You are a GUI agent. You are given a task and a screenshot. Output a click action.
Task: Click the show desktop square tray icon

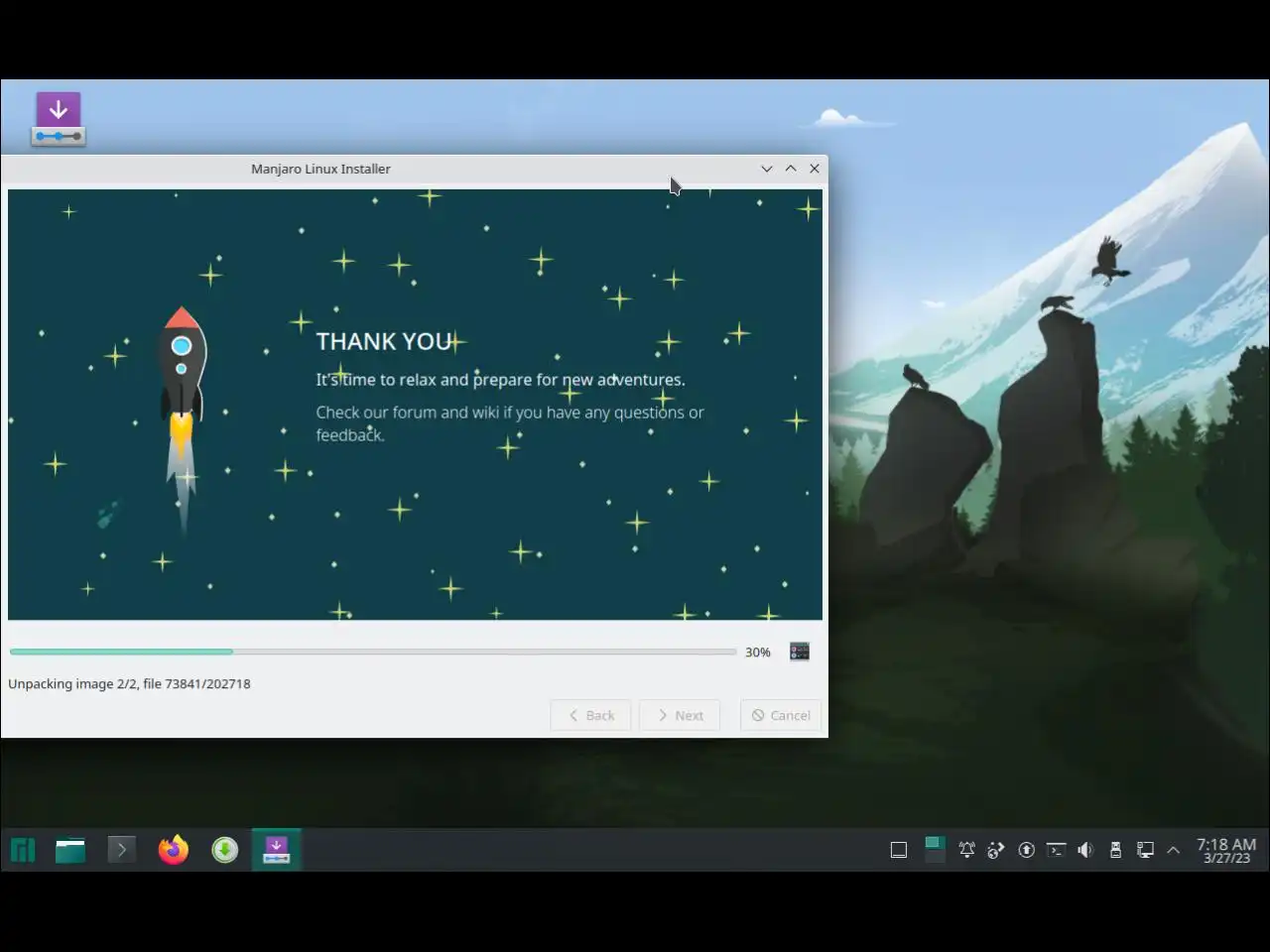(899, 850)
